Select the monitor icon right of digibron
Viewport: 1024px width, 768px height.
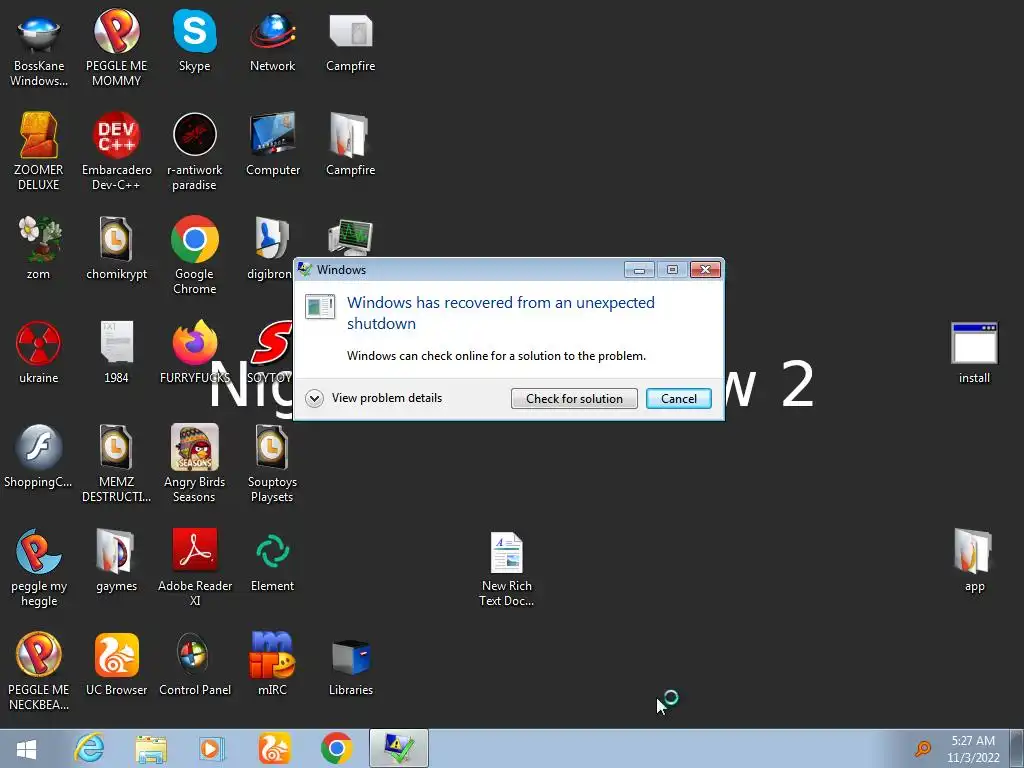351,238
